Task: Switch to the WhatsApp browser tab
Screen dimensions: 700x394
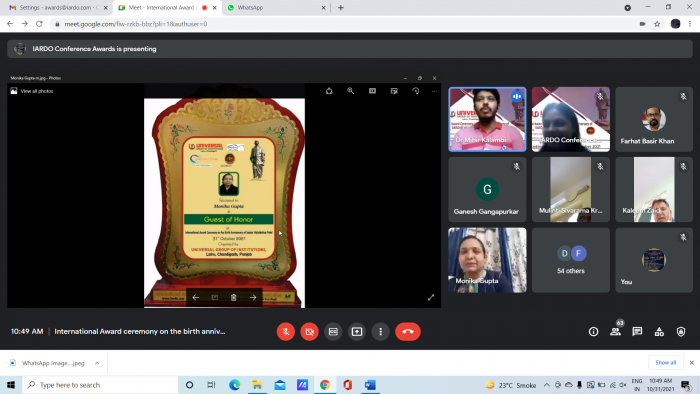Action: coord(276,8)
